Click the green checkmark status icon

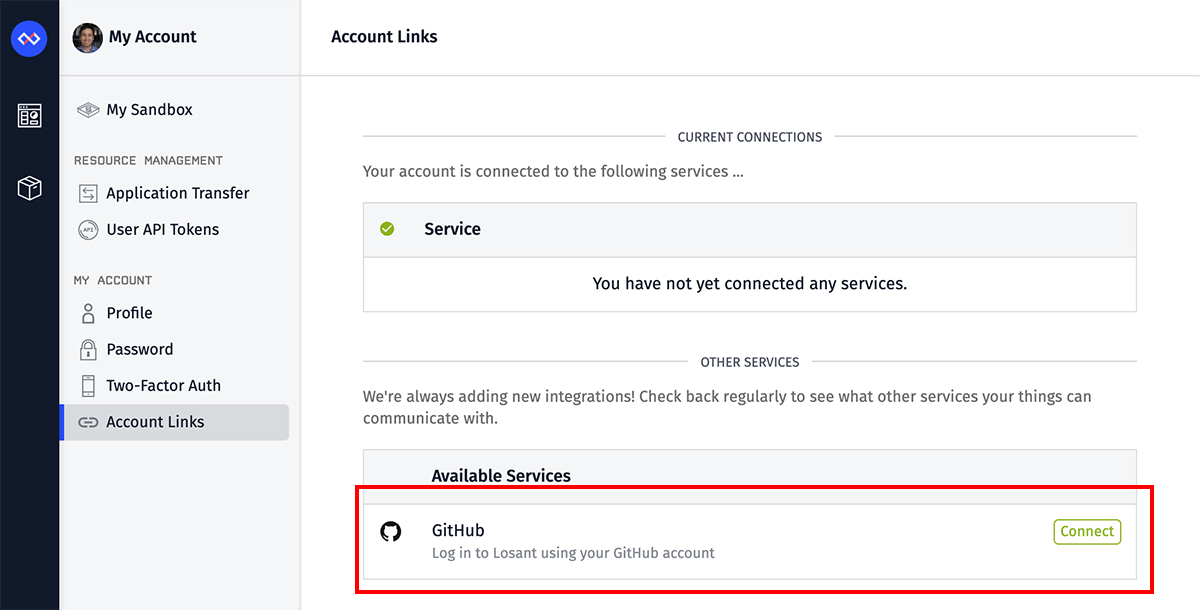coord(387,229)
